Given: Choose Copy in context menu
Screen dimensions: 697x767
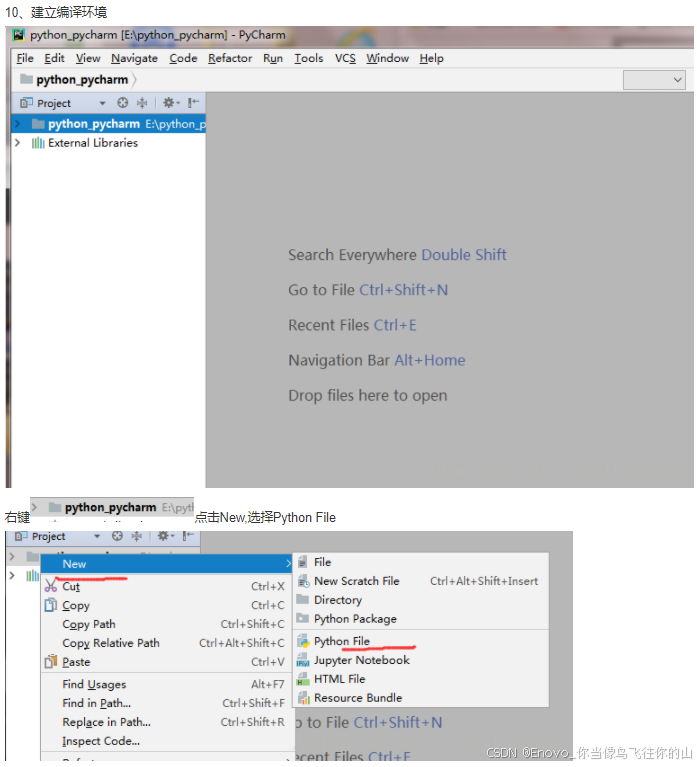Looking at the screenshot, I should pyautogui.click(x=166, y=605).
